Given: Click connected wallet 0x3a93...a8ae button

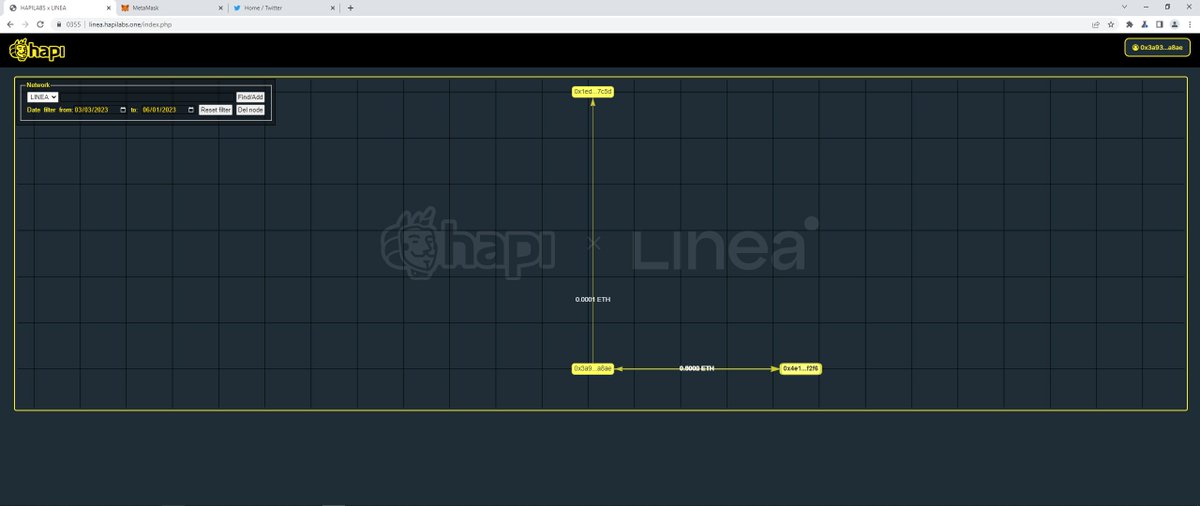Looking at the screenshot, I should tap(1157, 47).
